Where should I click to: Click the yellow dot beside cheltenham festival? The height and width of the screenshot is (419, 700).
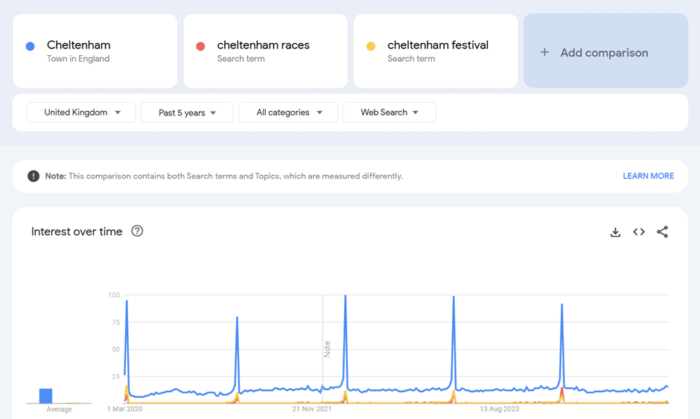tap(371, 46)
